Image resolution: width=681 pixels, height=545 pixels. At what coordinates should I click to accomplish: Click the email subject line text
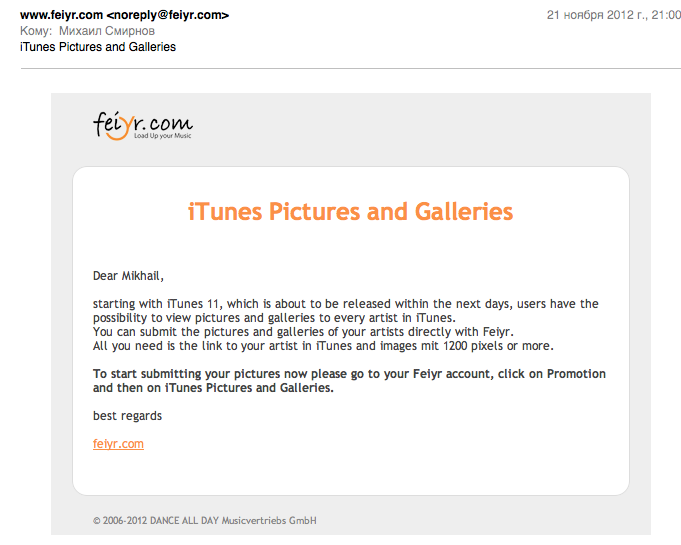98,47
